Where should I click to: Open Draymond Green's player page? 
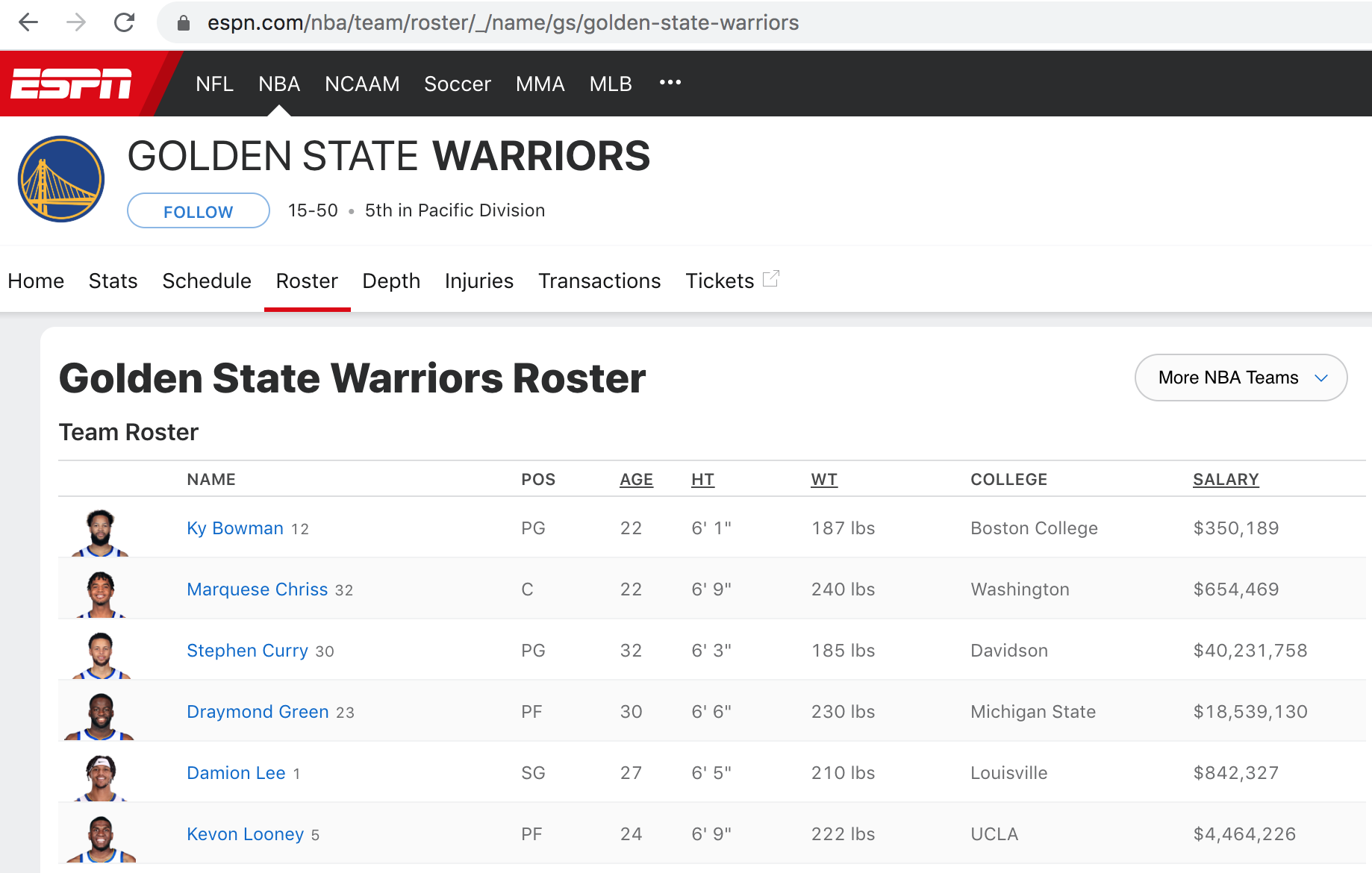(258, 712)
